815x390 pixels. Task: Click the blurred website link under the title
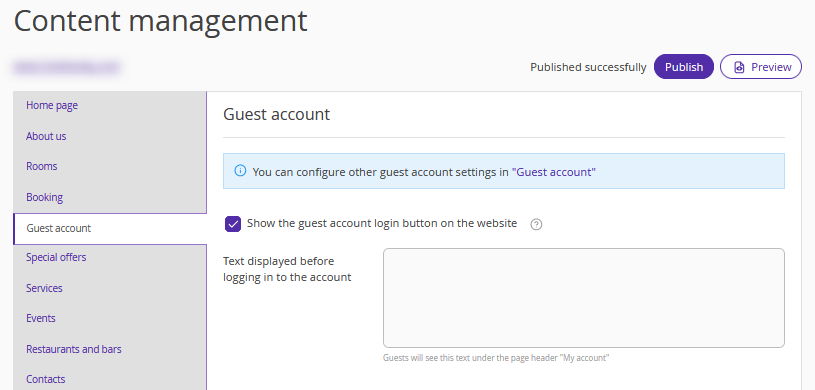67,67
